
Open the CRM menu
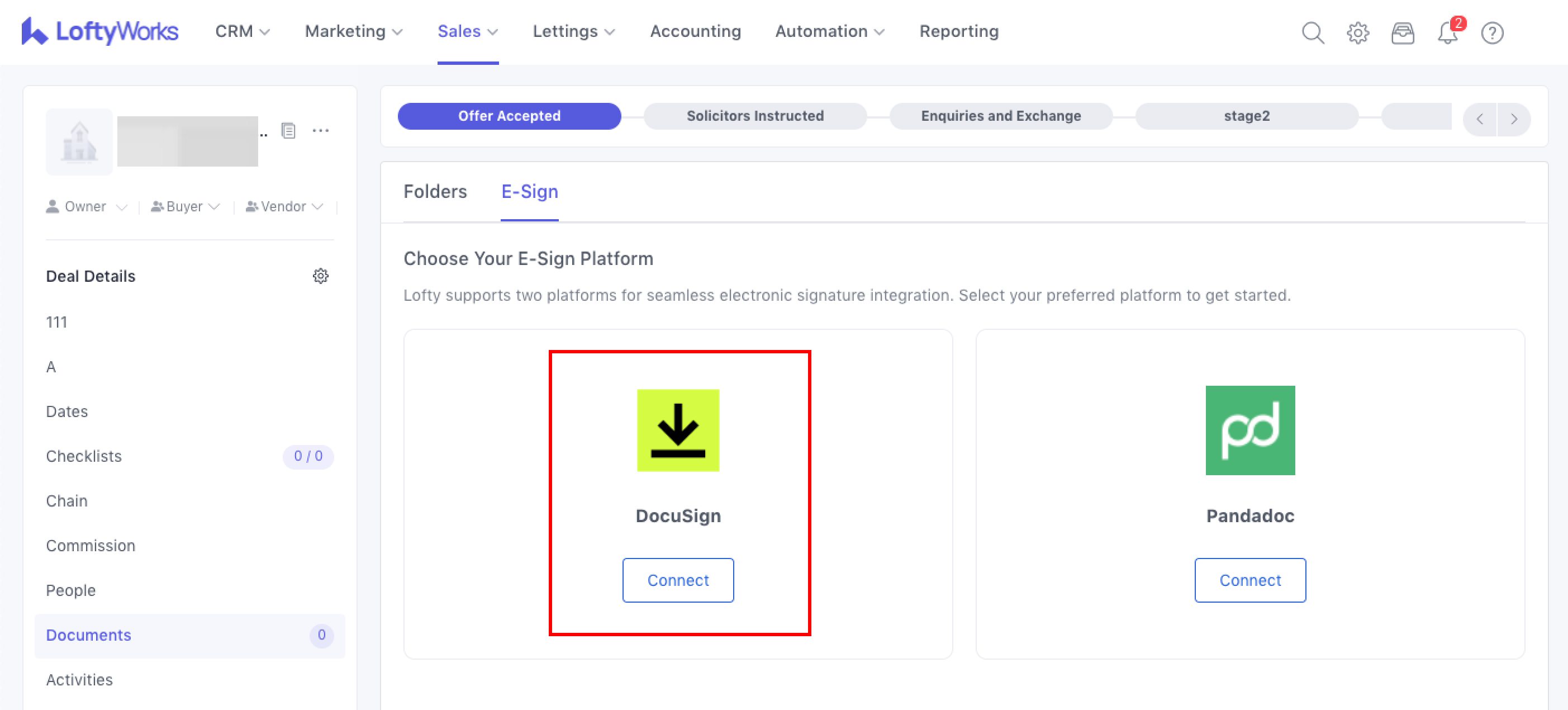pyautogui.click(x=243, y=31)
